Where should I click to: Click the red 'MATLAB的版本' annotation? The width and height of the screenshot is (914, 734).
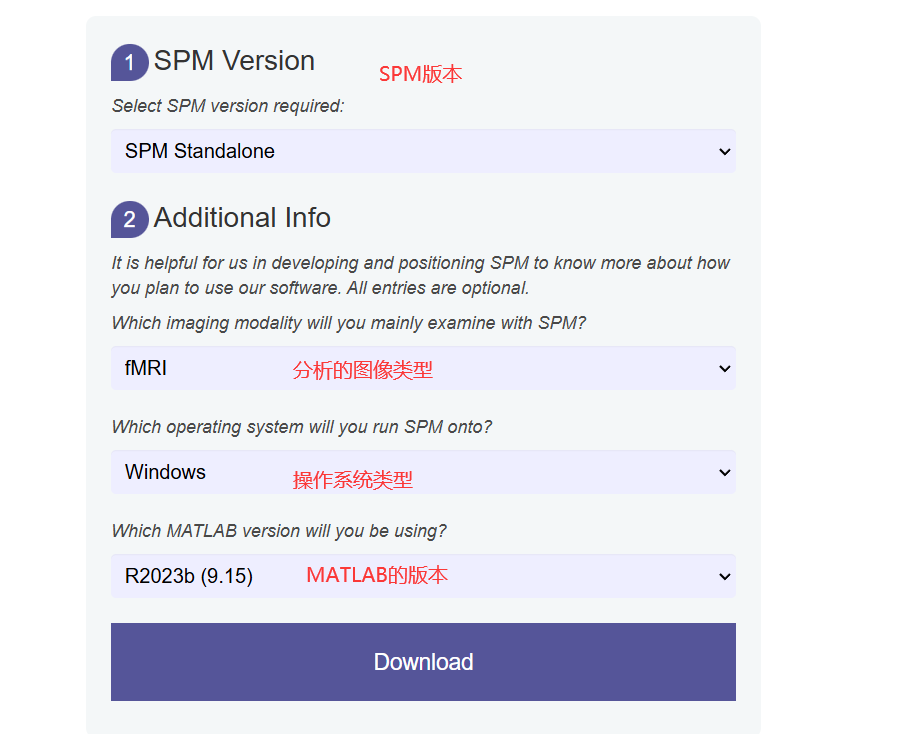click(377, 575)
